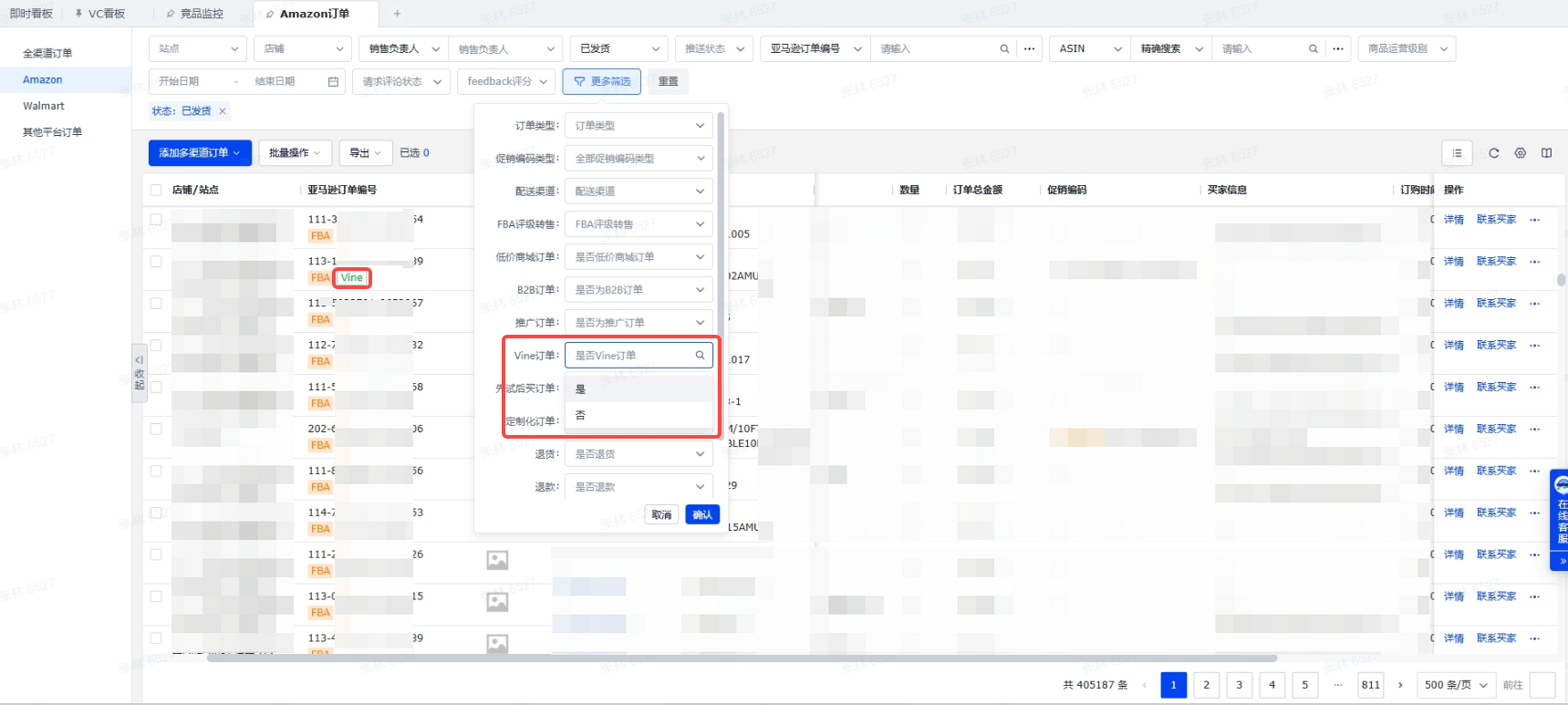
Task: Choose 是 in Vine订单 options
Action: click(x=639, y=389)
